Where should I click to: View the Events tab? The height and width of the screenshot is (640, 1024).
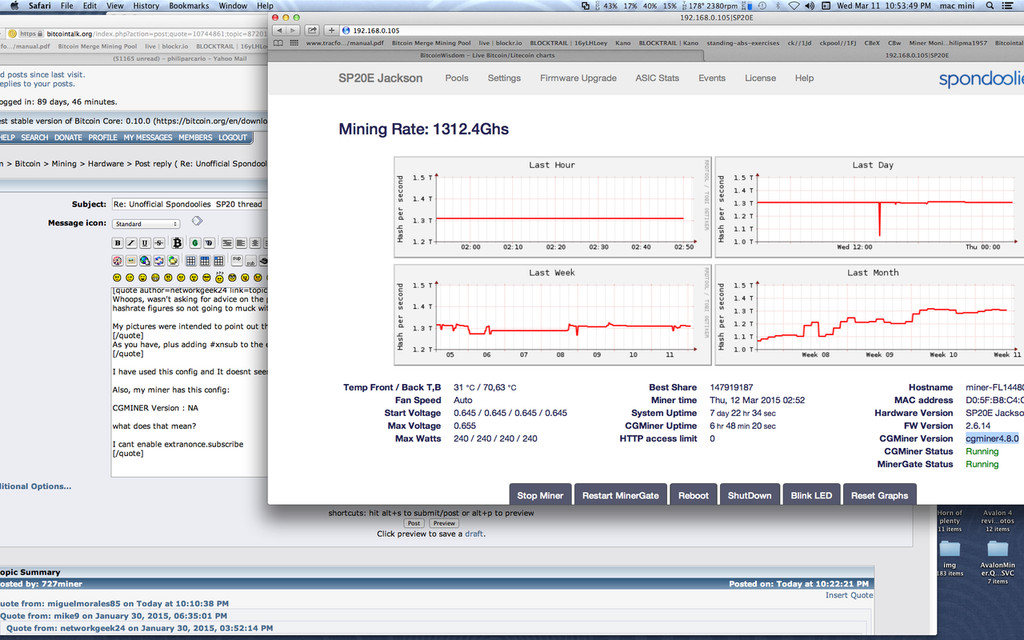pyautogui.click(x=712, y=78)
